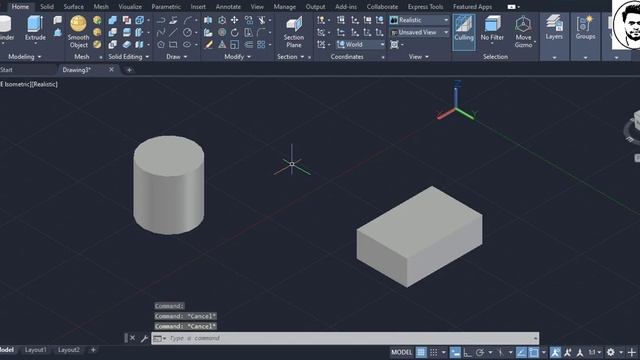Screen dimensions: 640x360
Task: Expand the Modeling panel
Action: point(24,57)
